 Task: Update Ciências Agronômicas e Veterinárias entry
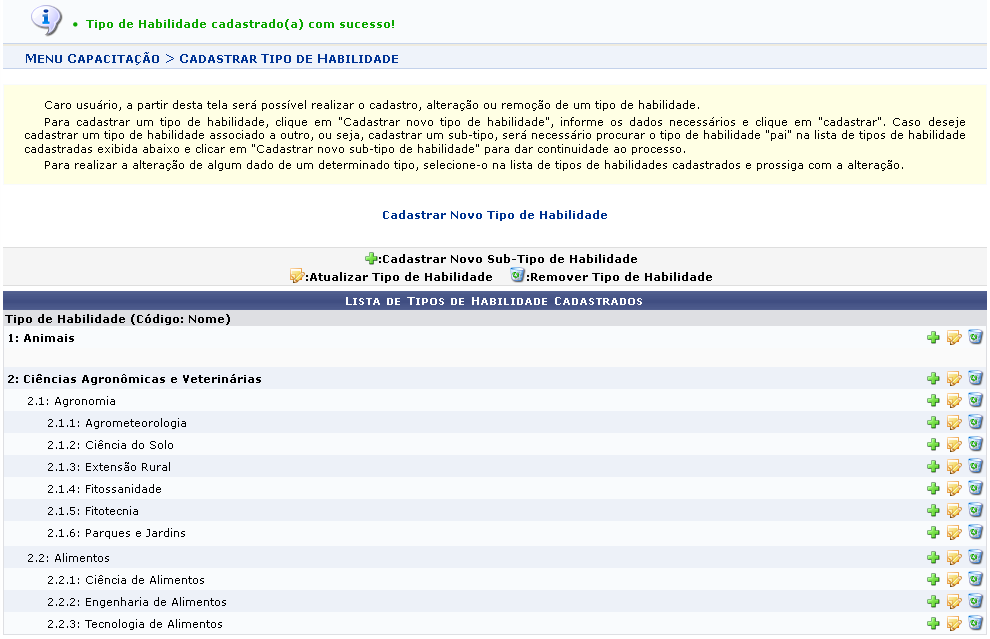954,379
